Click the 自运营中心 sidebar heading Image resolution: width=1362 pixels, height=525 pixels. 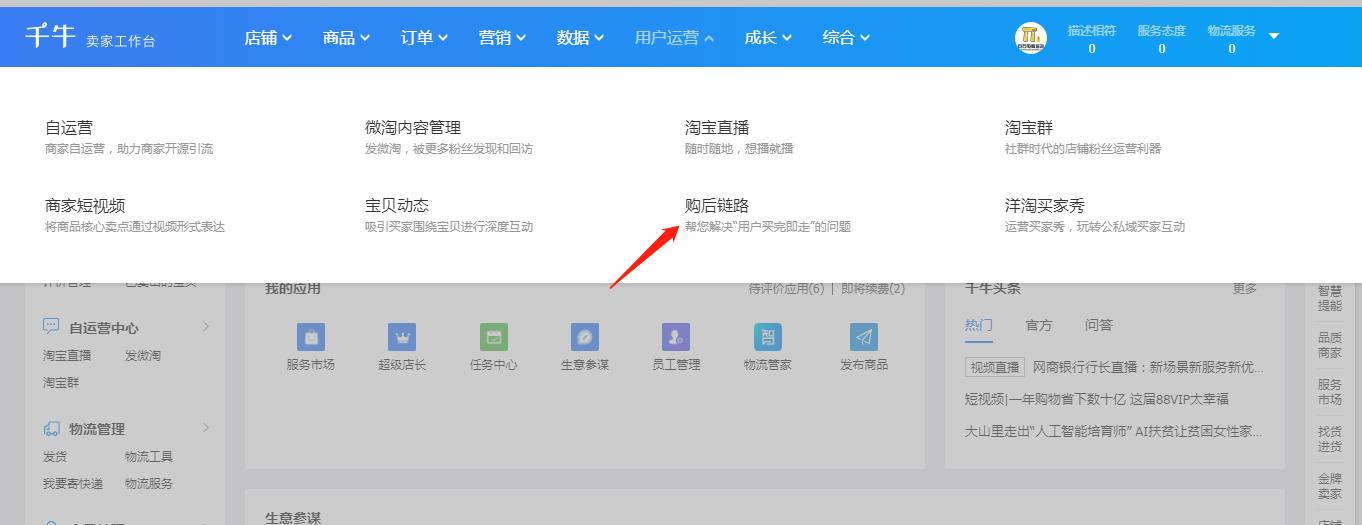[104, 327]
